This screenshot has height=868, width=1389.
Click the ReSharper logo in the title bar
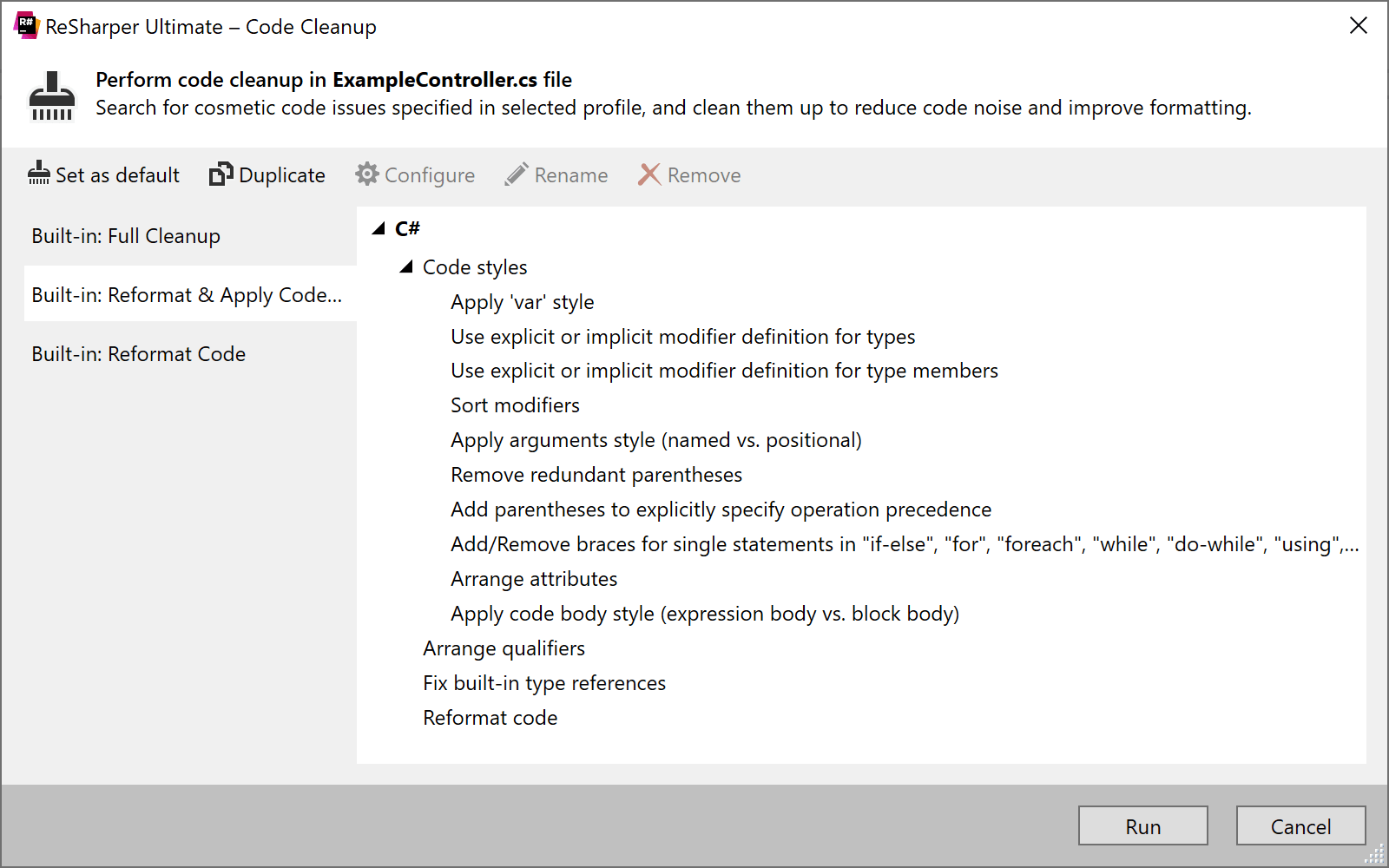click(x=26, y=26)
